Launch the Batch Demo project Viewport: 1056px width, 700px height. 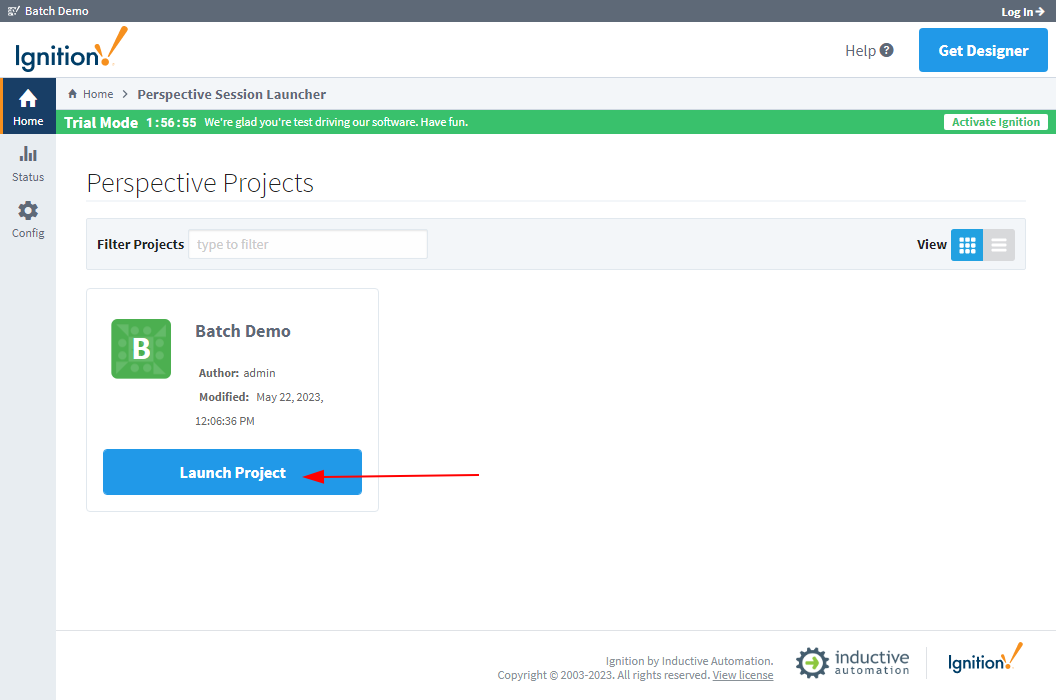click(x=232, y=472)
